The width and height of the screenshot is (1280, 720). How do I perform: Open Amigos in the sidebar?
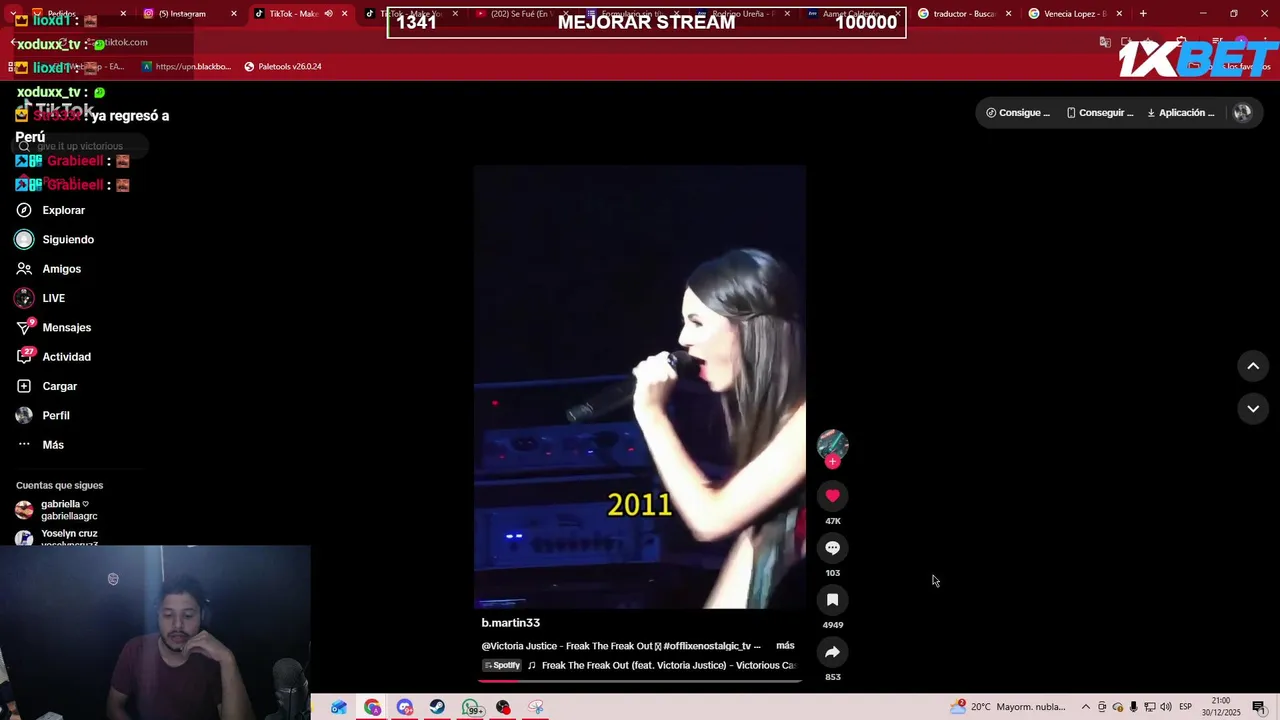pyautogui.click(x=61, y=269)
